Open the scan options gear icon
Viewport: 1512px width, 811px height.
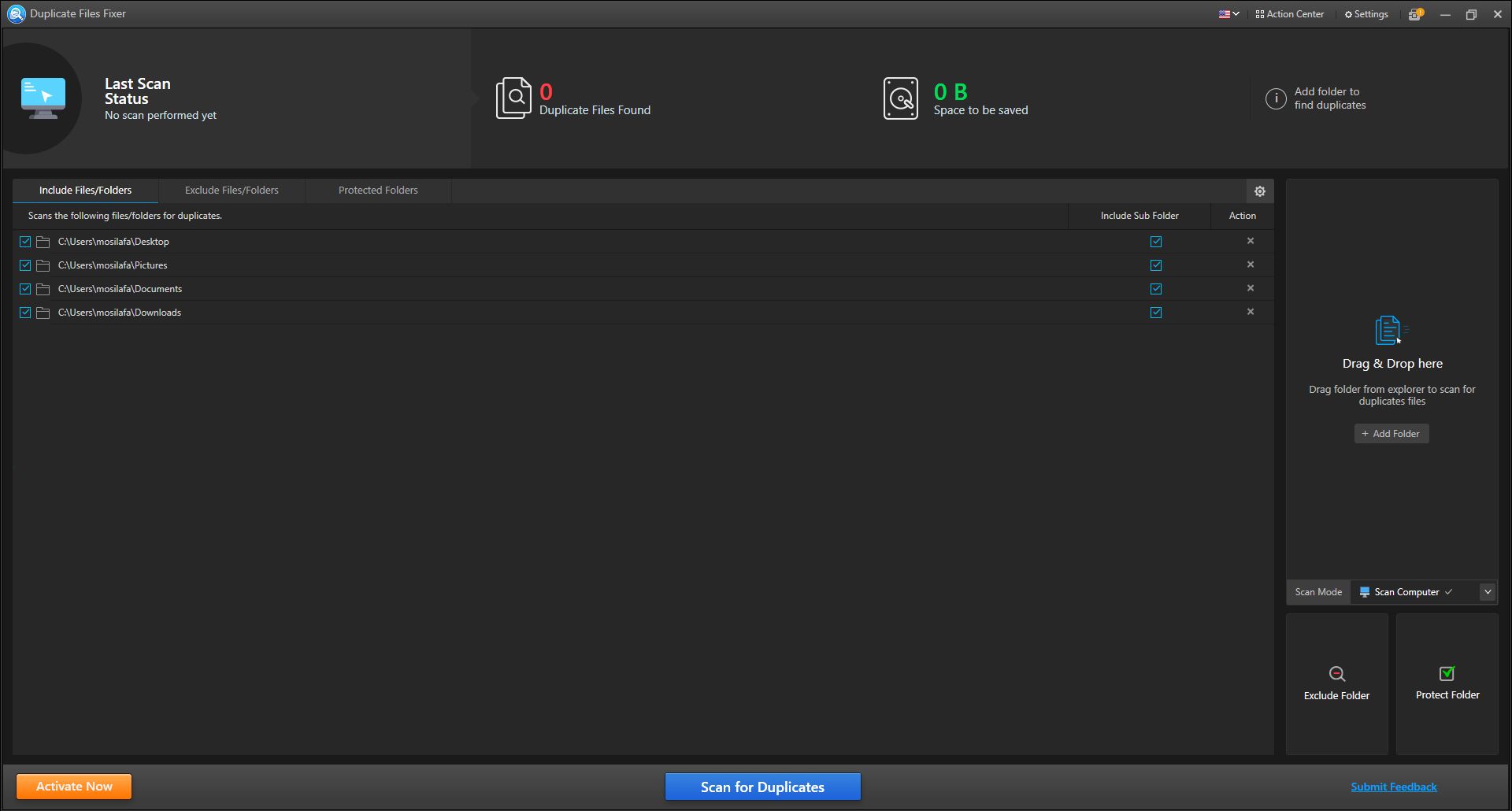click(x=1260, y=191)
